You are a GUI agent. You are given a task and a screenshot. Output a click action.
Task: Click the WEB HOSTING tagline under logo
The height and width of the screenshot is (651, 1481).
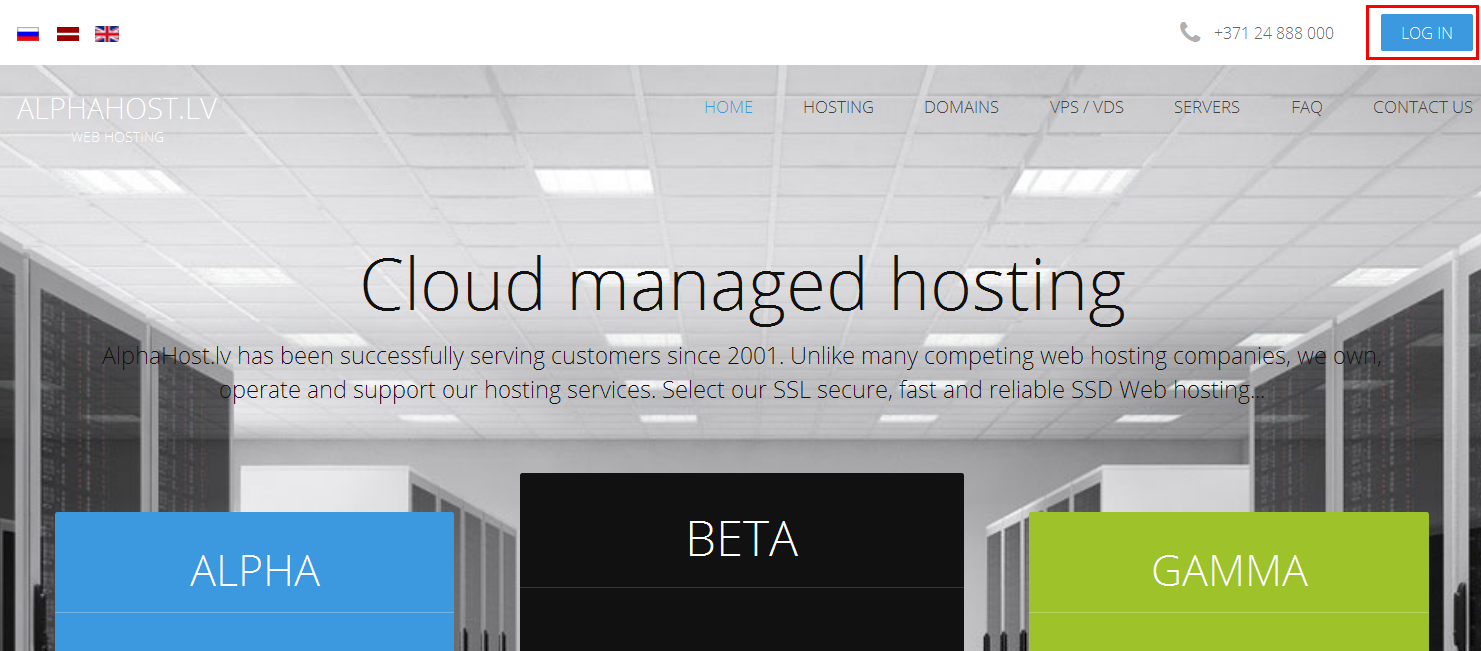tap(117, 137)
